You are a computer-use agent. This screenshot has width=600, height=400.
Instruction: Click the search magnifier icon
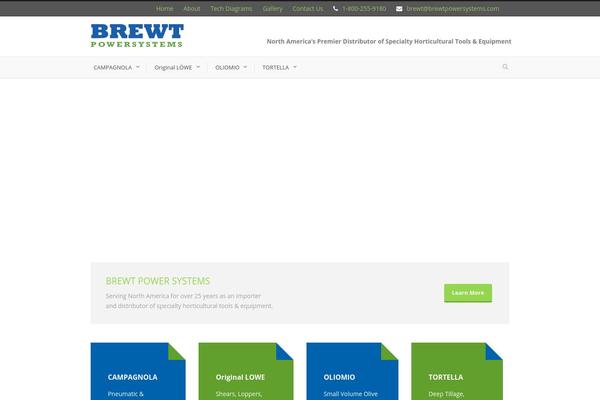(x=505, y=67)
